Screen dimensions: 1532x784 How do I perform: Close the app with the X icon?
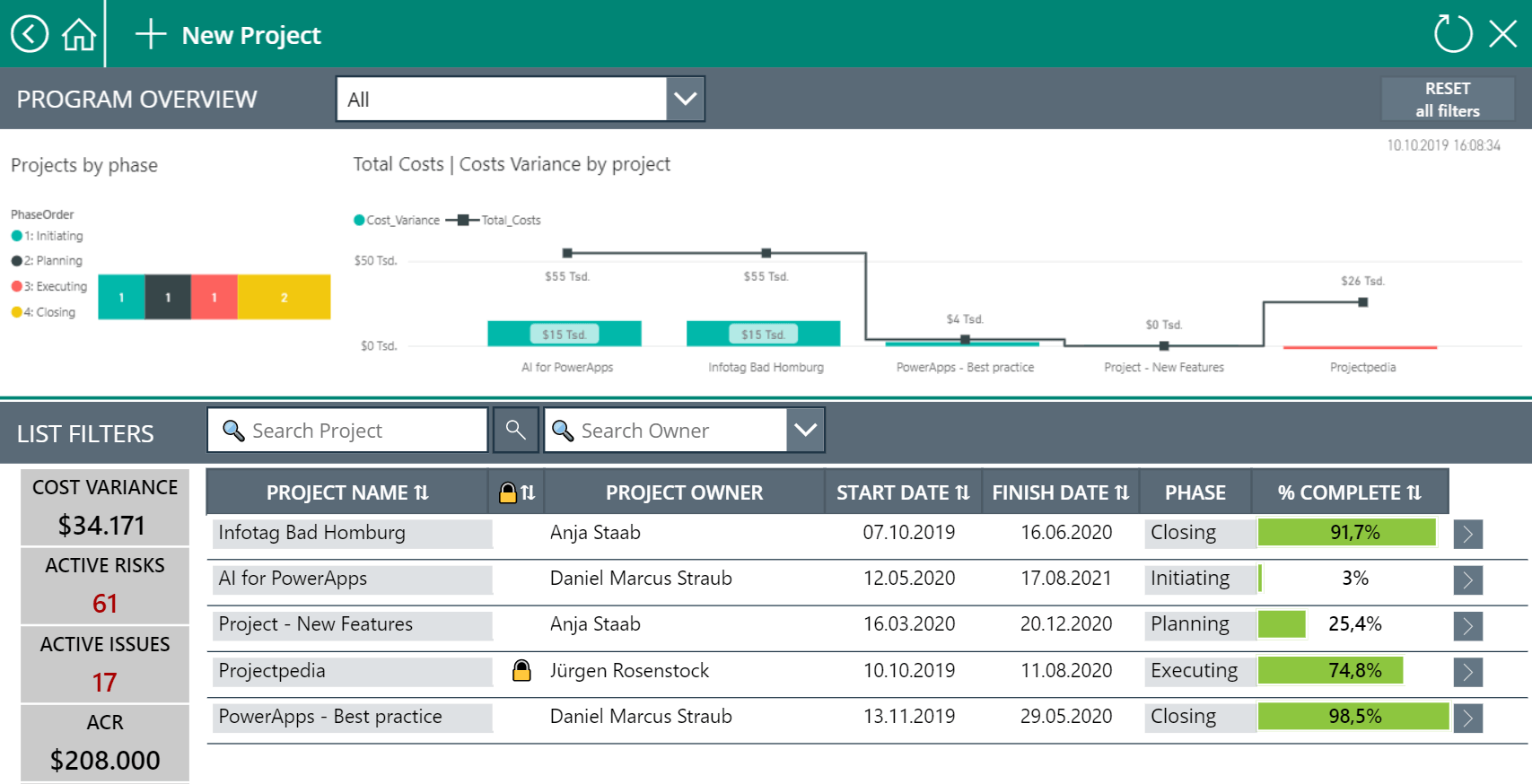click(x=1503, y=34)
